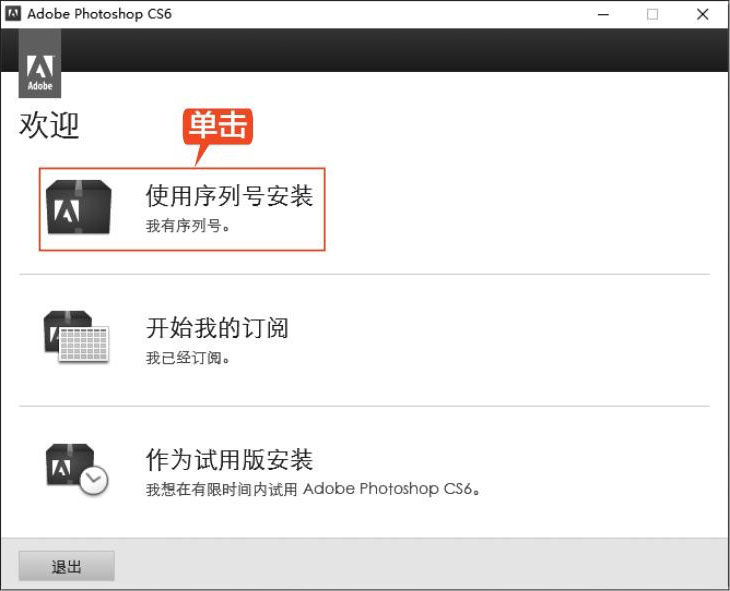Minimize the installer window
The image size is (730, 591).
tap(603, 14)
